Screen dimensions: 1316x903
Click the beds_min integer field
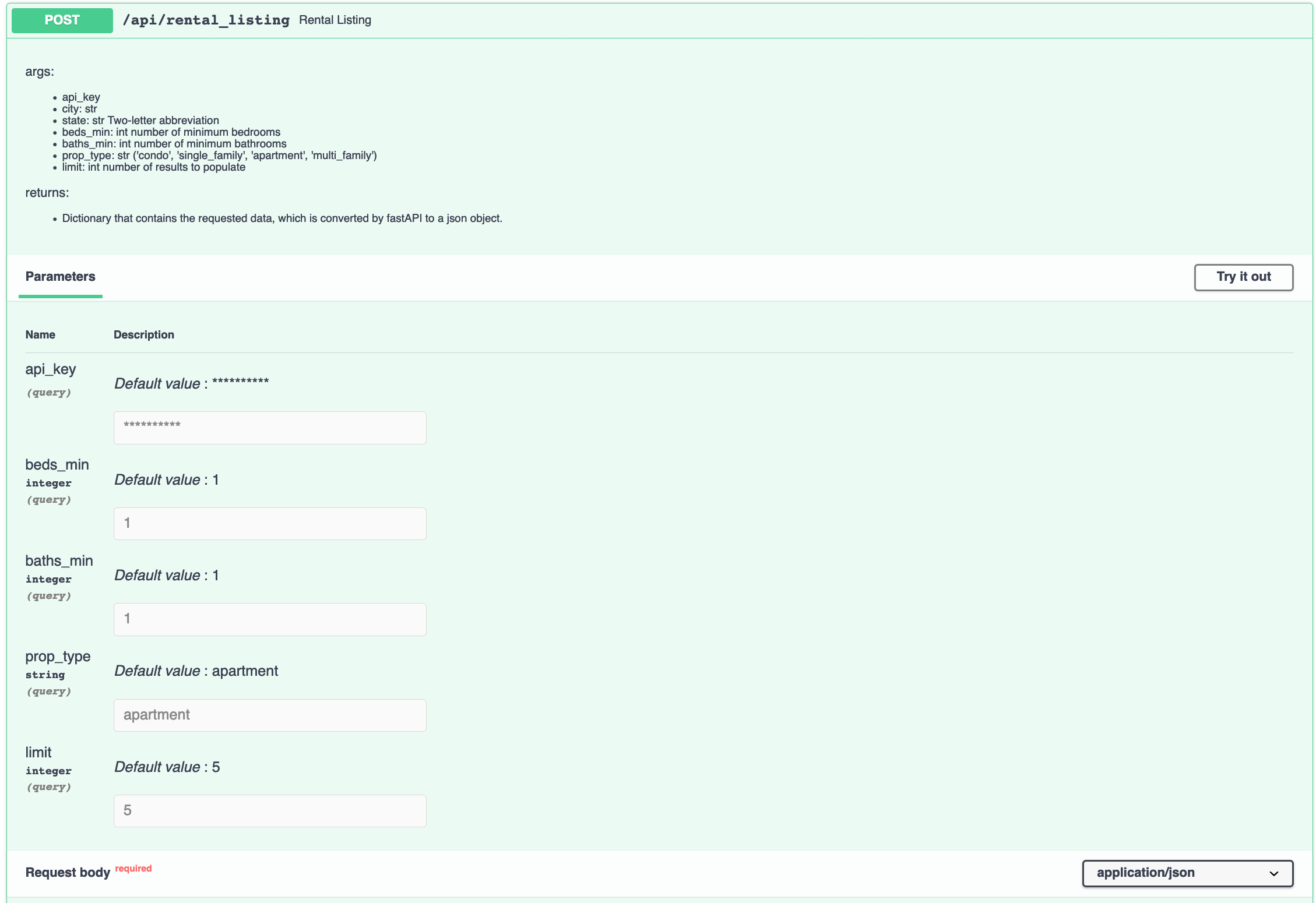tap(270, 522)
